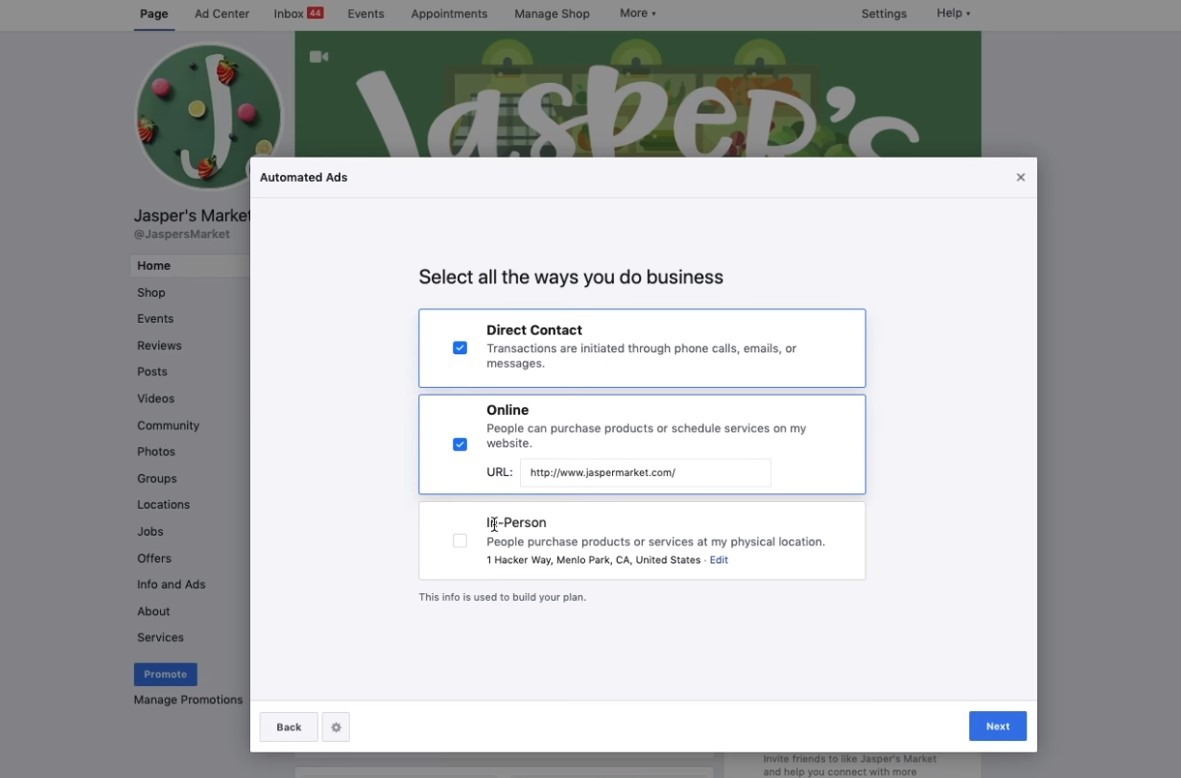Open Videos in the sidebar
The height and width of the screenshot is (778, 1181).
click(155, 398)
